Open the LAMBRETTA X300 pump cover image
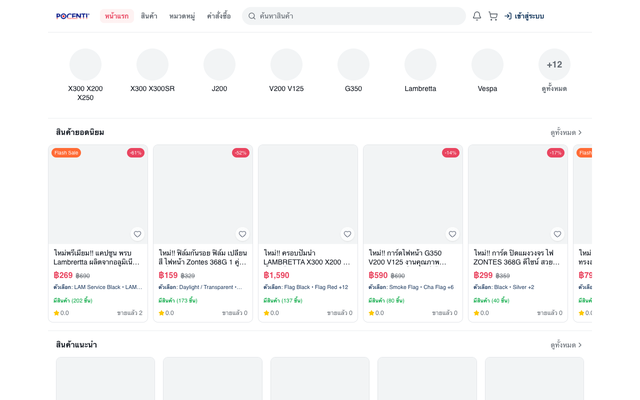This screenshot has width=640, height=400. [x=308, y=194]
